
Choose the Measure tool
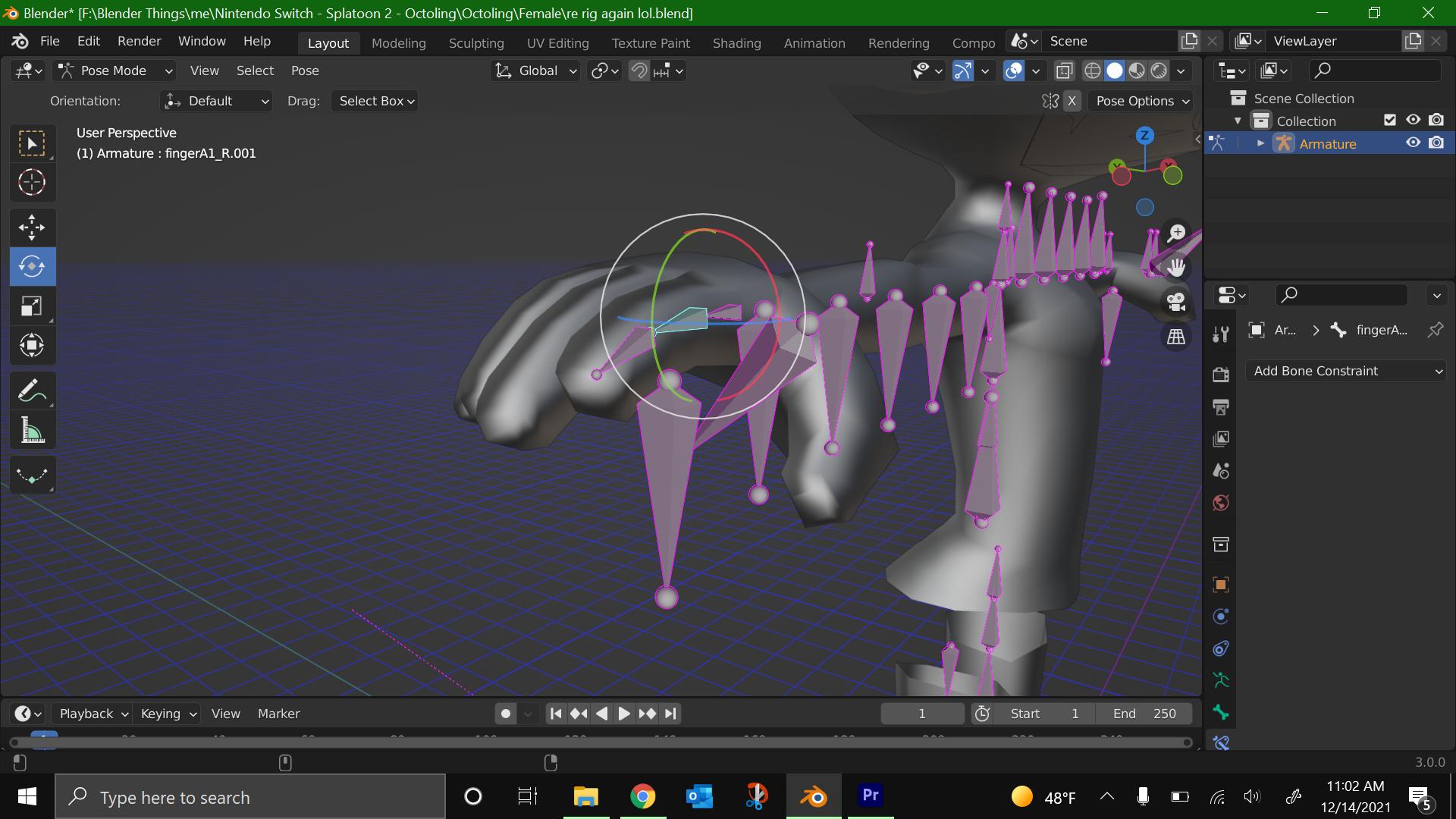point(32,431)
